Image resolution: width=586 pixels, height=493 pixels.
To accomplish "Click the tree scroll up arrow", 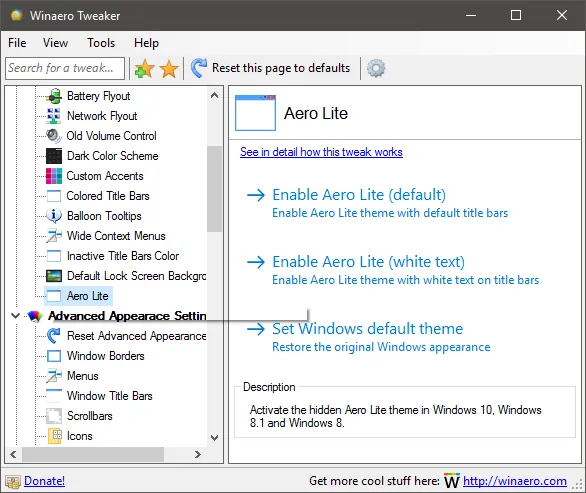I will (215, 95).
